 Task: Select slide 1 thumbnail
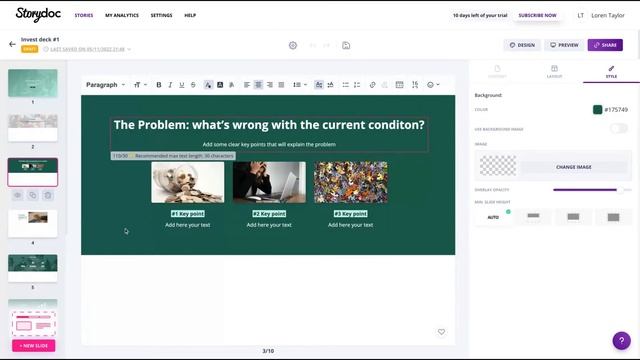(33, 83)
